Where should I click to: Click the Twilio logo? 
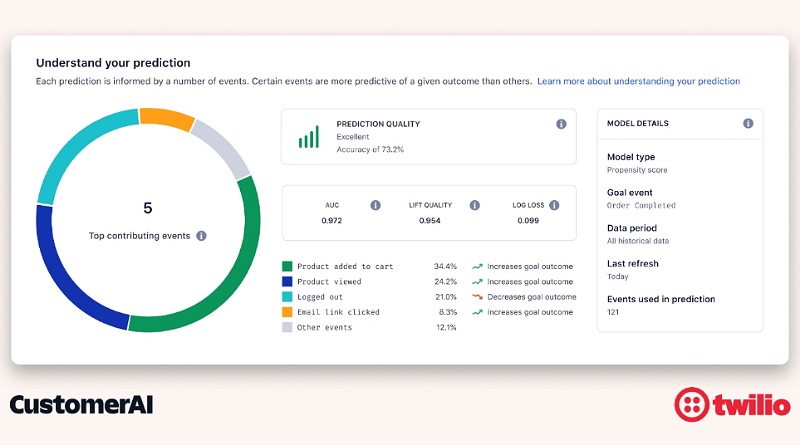pos(732,405)
